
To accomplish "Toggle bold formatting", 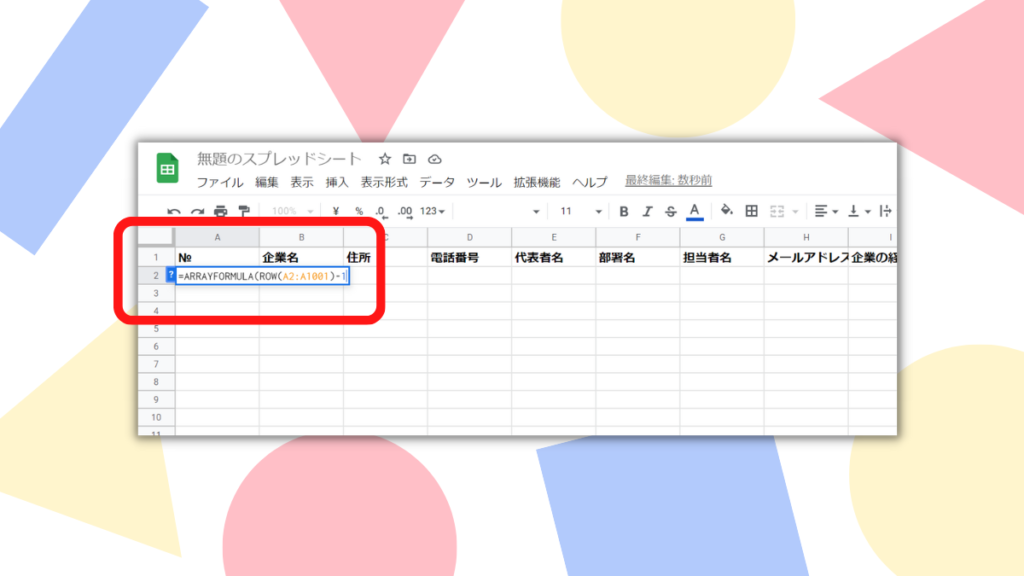I will [x=624, y=211].
